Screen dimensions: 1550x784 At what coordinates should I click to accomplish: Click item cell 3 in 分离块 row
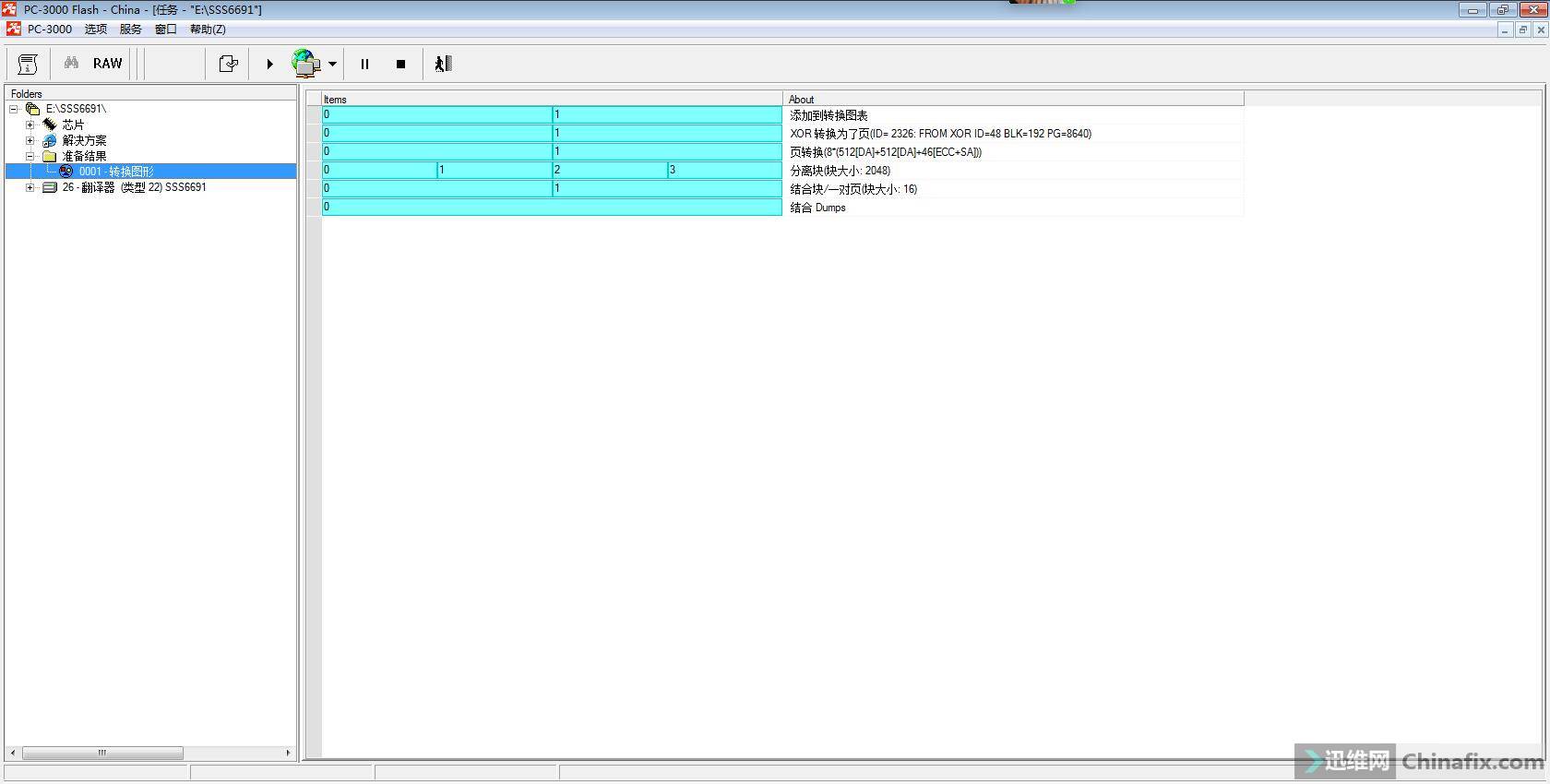coord(725,170)
